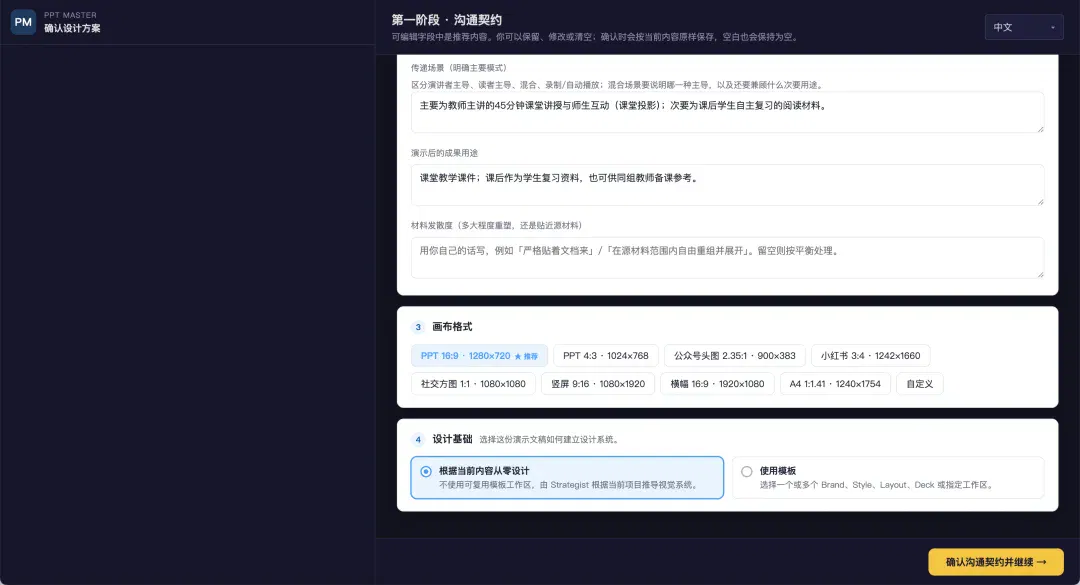Select PPT 16:9 1280x720 canvas format
Image resolution: width=1080 pixels, height=585 pixels.
[x=479, y=356]
